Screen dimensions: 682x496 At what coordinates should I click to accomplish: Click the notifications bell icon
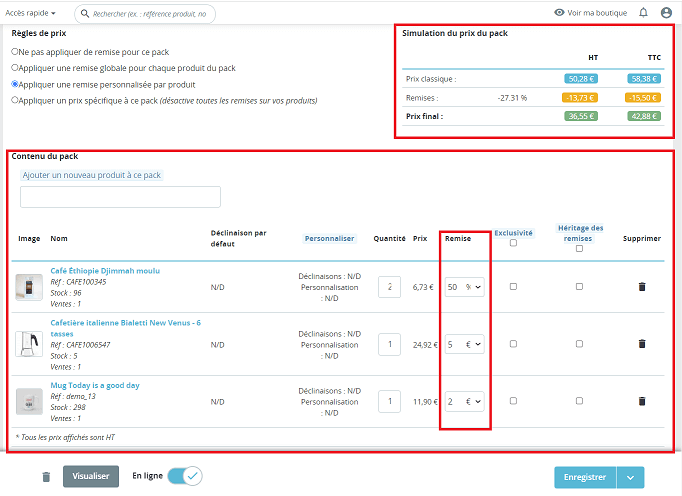pos(643,13)
